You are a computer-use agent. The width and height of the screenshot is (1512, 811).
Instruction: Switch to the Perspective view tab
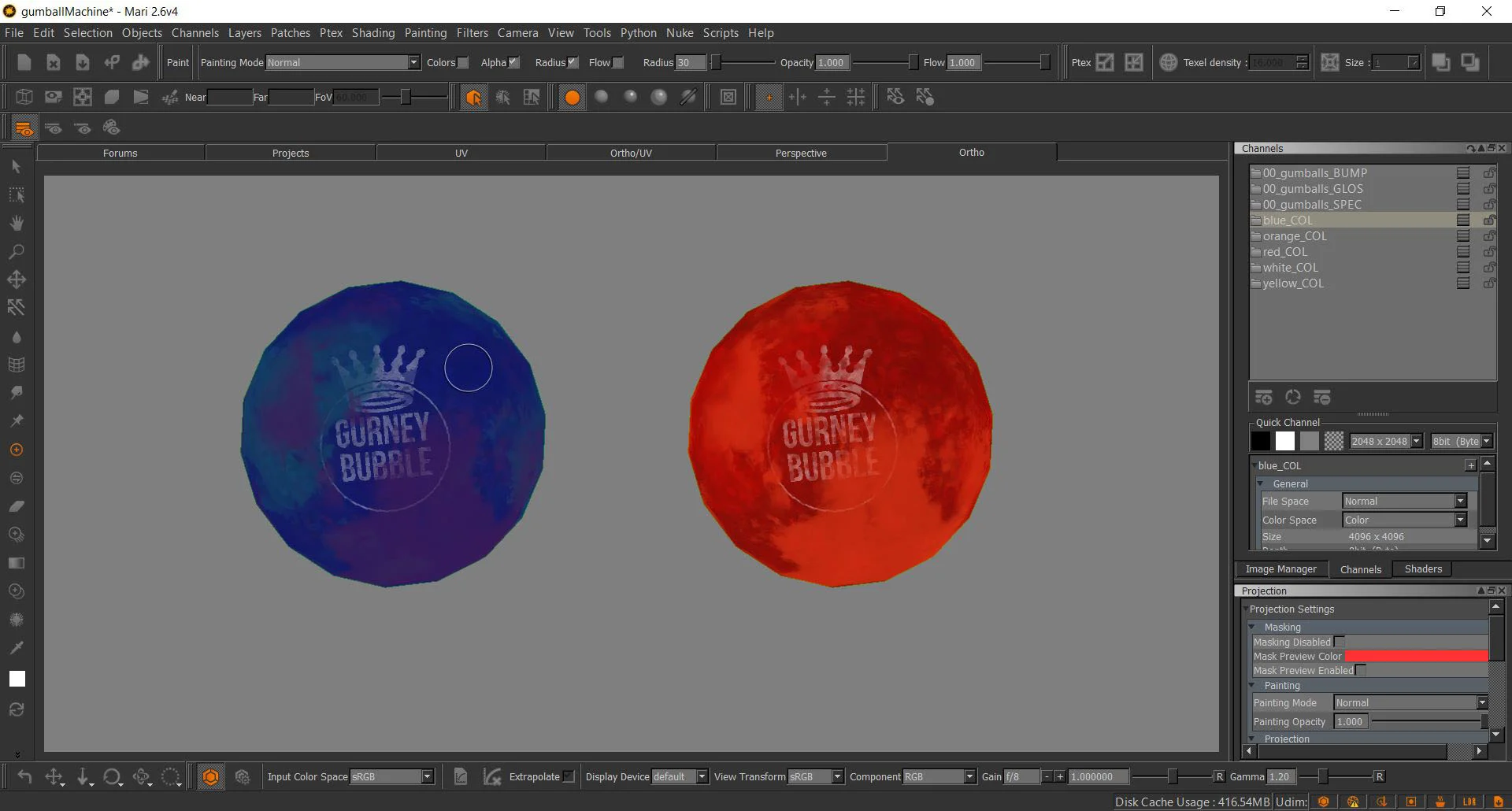tap(801, 153)
